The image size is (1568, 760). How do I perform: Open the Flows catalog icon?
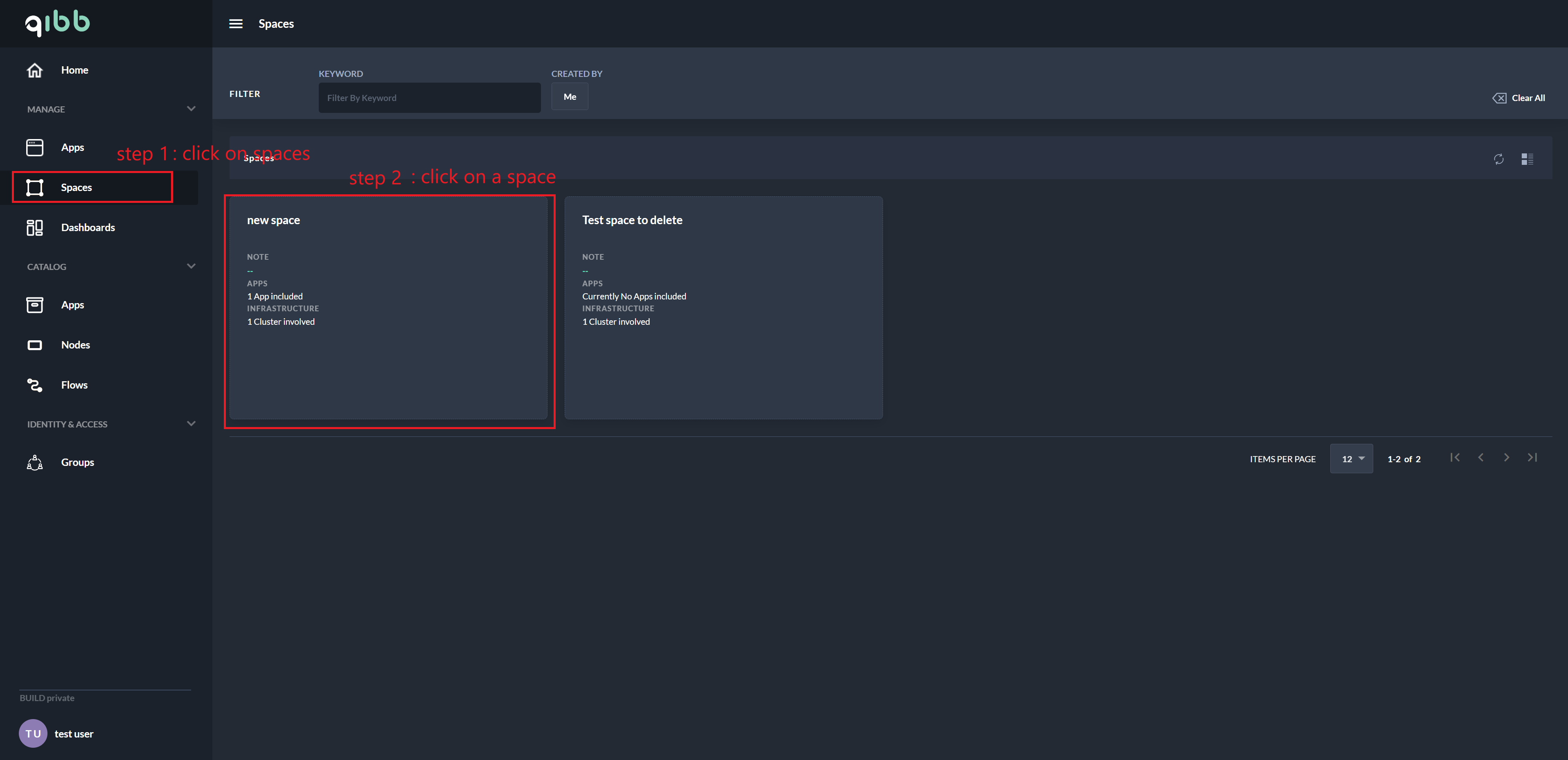click(35, 385)
